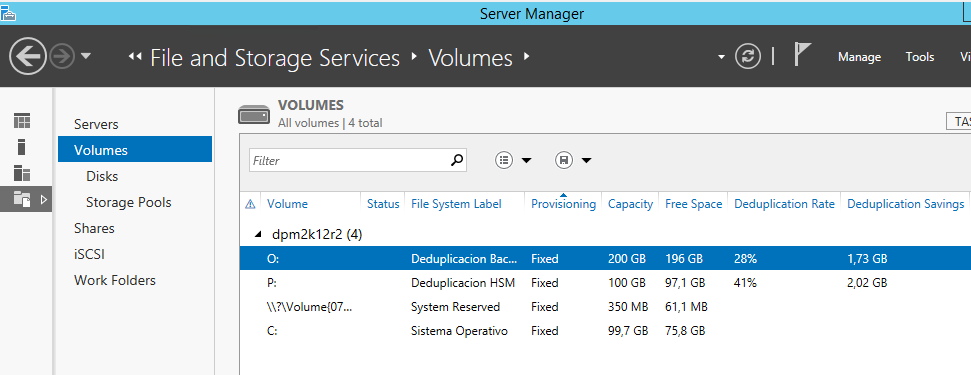This screenshot has width=971, height=375.
Task: Click the refresh icon in the header
Action: click(747, 57)
